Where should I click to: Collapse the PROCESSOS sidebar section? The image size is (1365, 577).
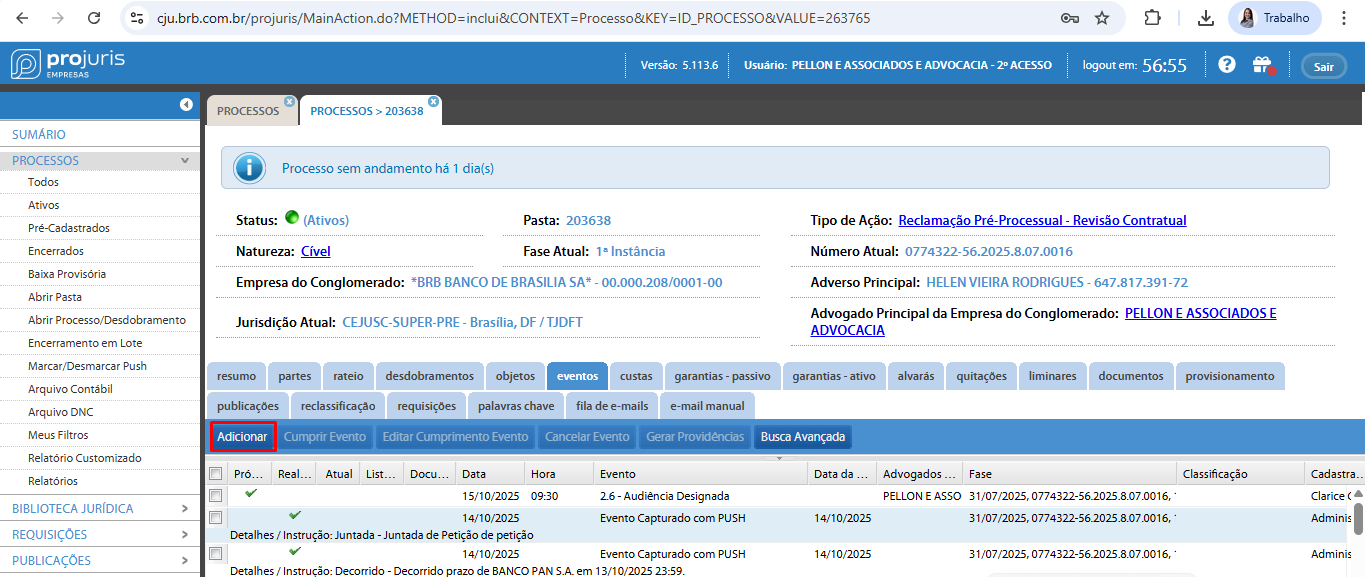(184, 160)
